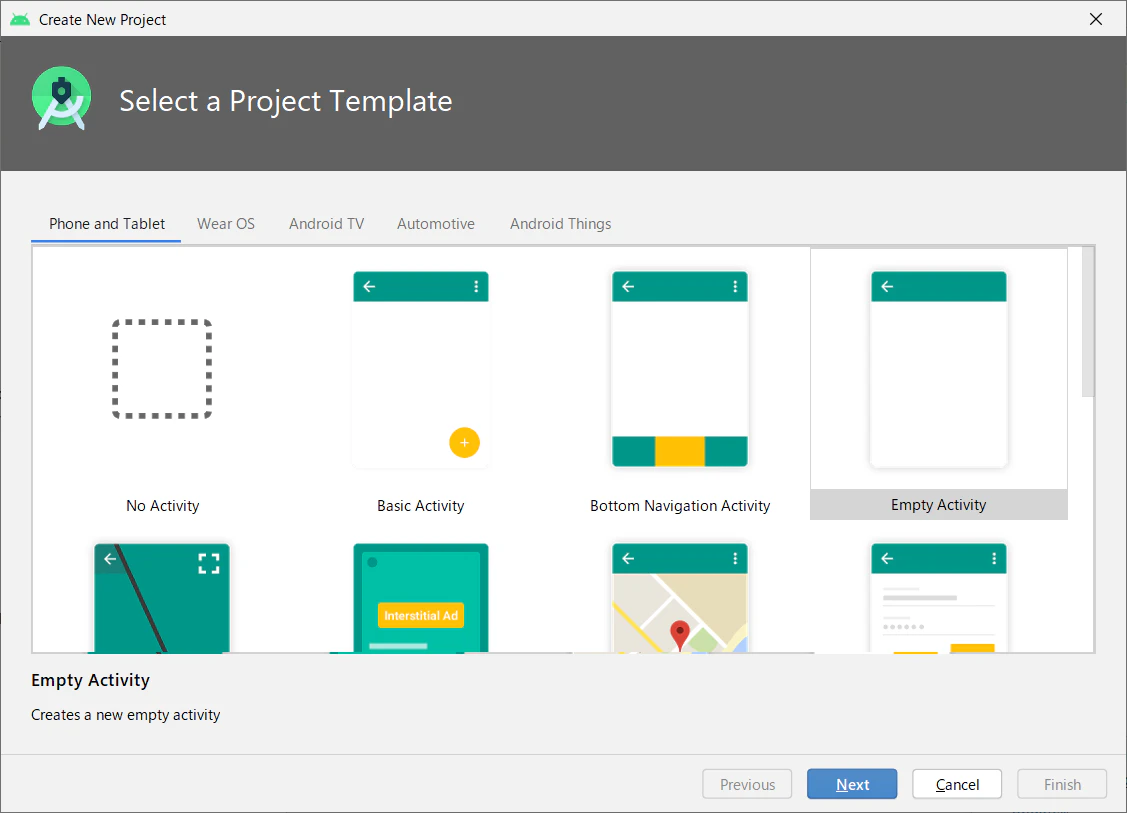Click back arrow in Empty Activity preview

click(x=887, y=286)
